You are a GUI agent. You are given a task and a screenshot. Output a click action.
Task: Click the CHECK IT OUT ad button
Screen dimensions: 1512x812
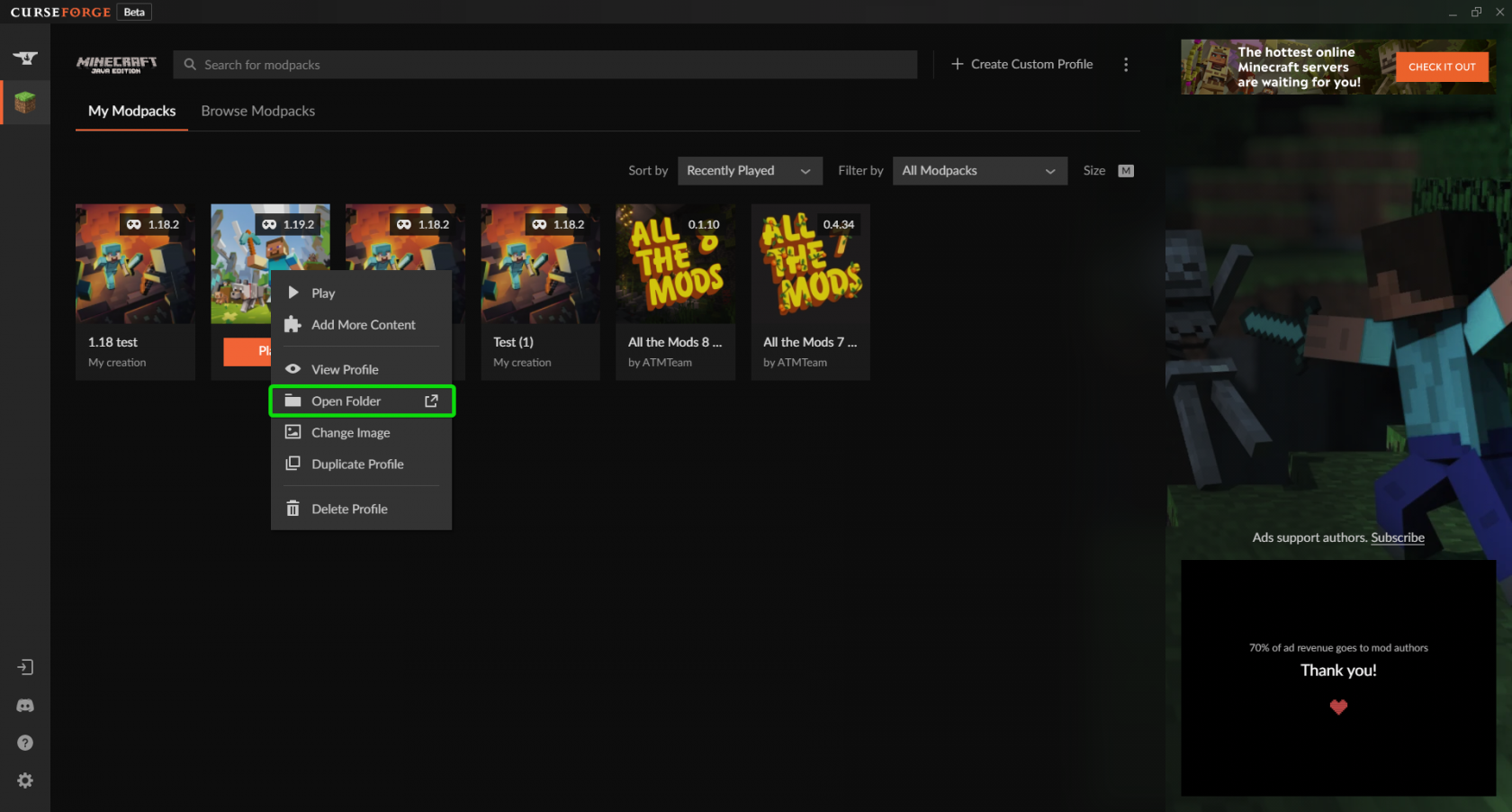pos(1442,67)
